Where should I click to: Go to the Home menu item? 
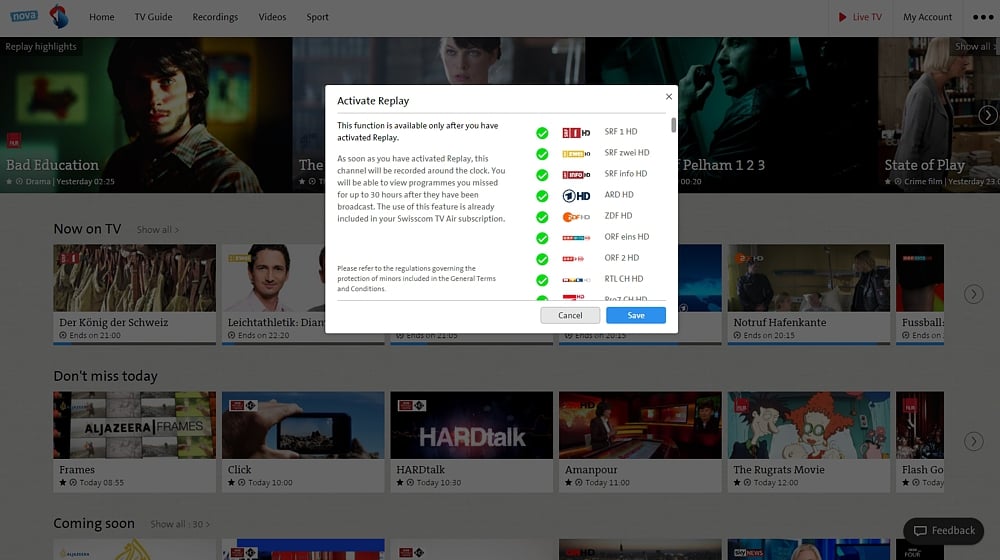pyautogui.click(x=102, y=17)
